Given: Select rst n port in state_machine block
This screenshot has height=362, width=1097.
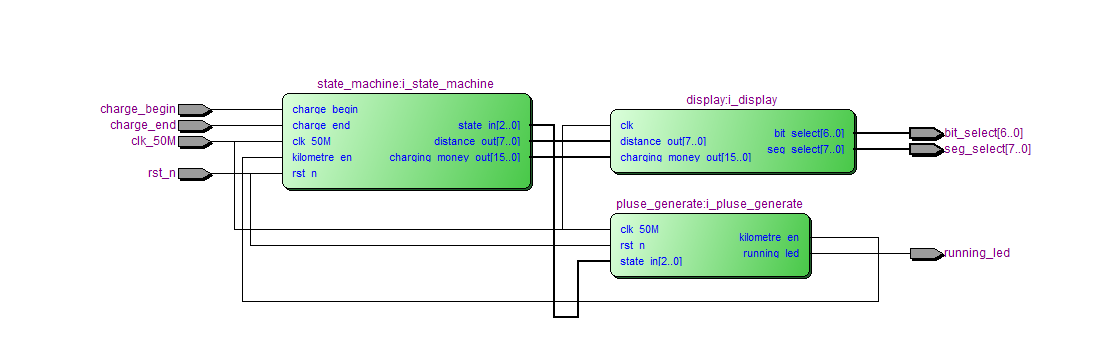Looking at the screenshot, I should 304,174.
